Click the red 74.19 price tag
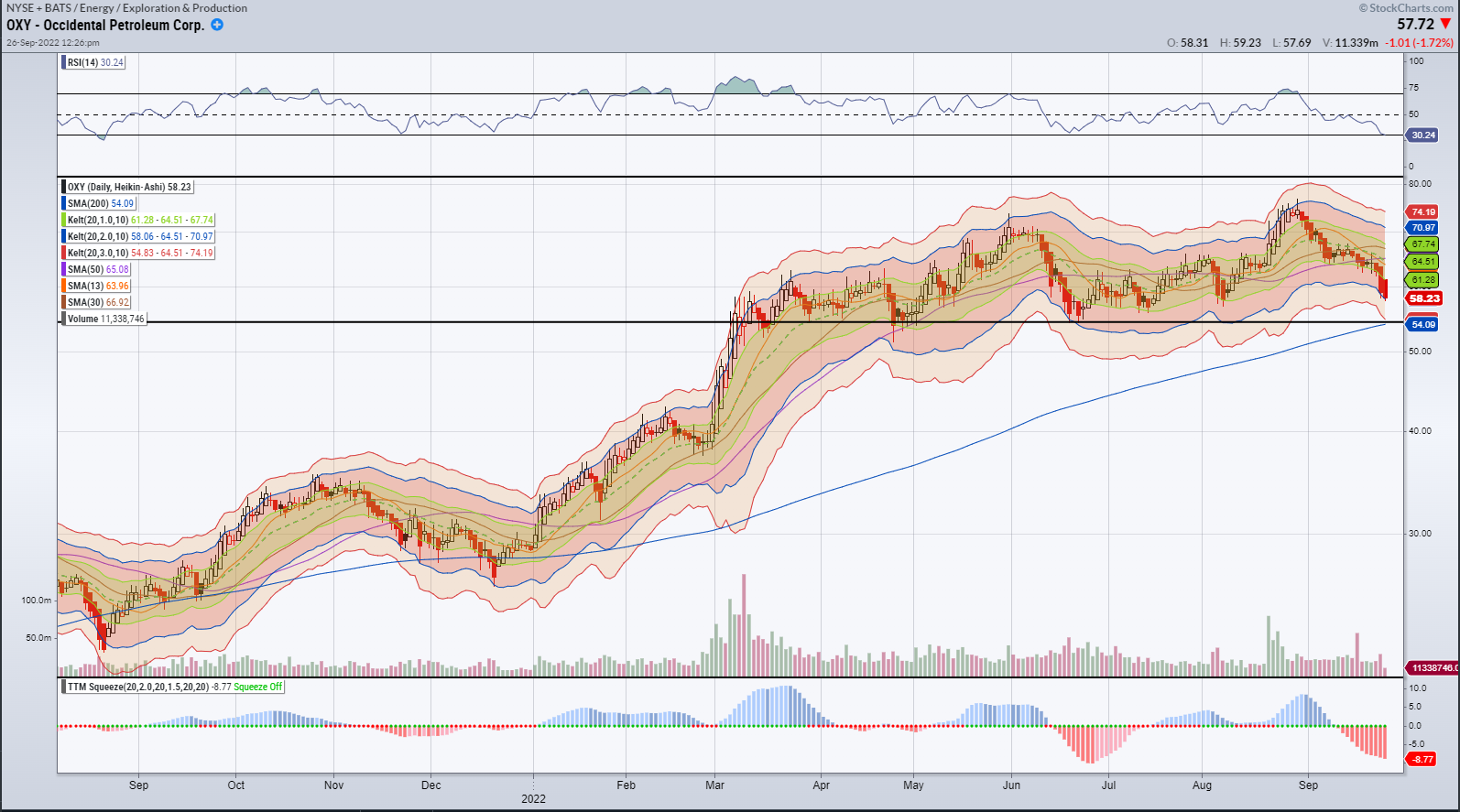The width and height of the screenshot is (1460, 812). (x=1422, y=211)
